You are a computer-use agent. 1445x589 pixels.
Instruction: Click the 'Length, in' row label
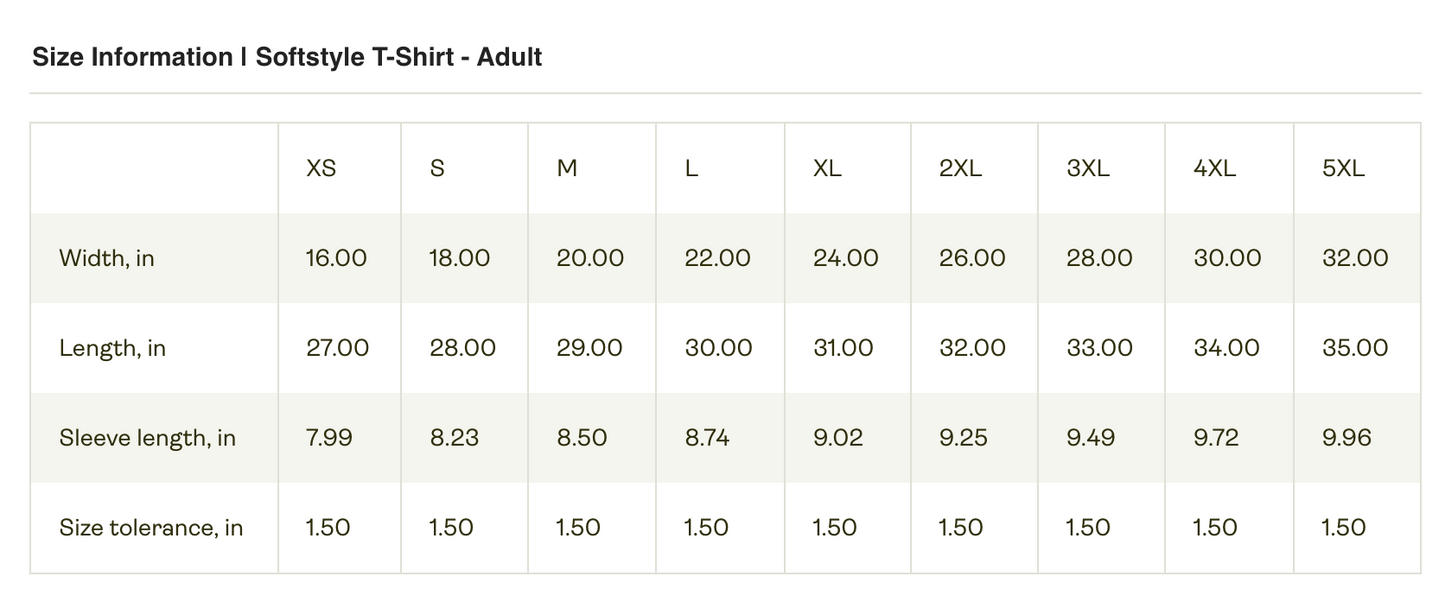pos(112,348)
